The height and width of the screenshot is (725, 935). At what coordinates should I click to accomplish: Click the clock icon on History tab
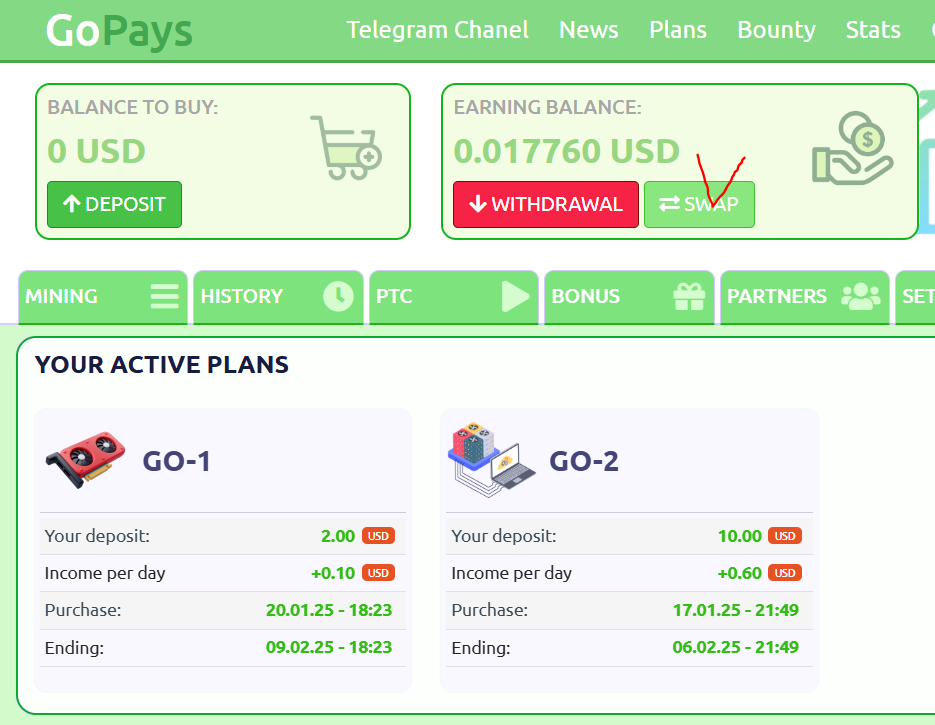[x=338, y=296]
